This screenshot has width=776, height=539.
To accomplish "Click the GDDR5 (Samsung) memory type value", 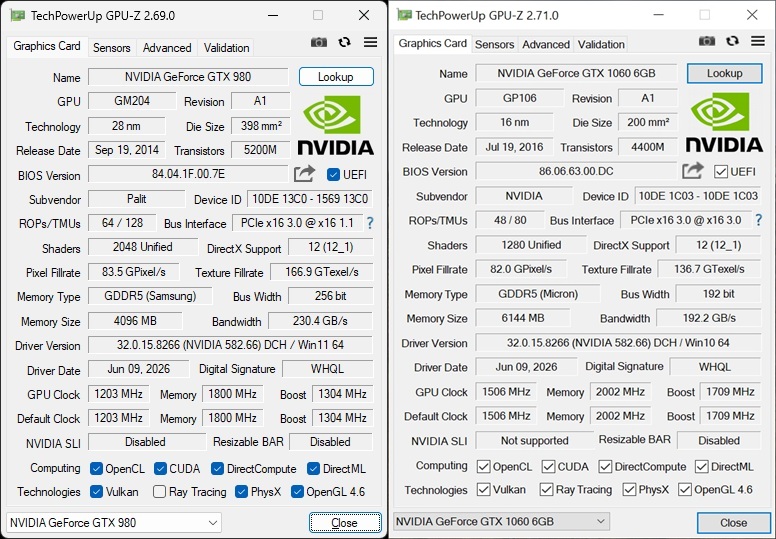I will [x=150, y=296].
